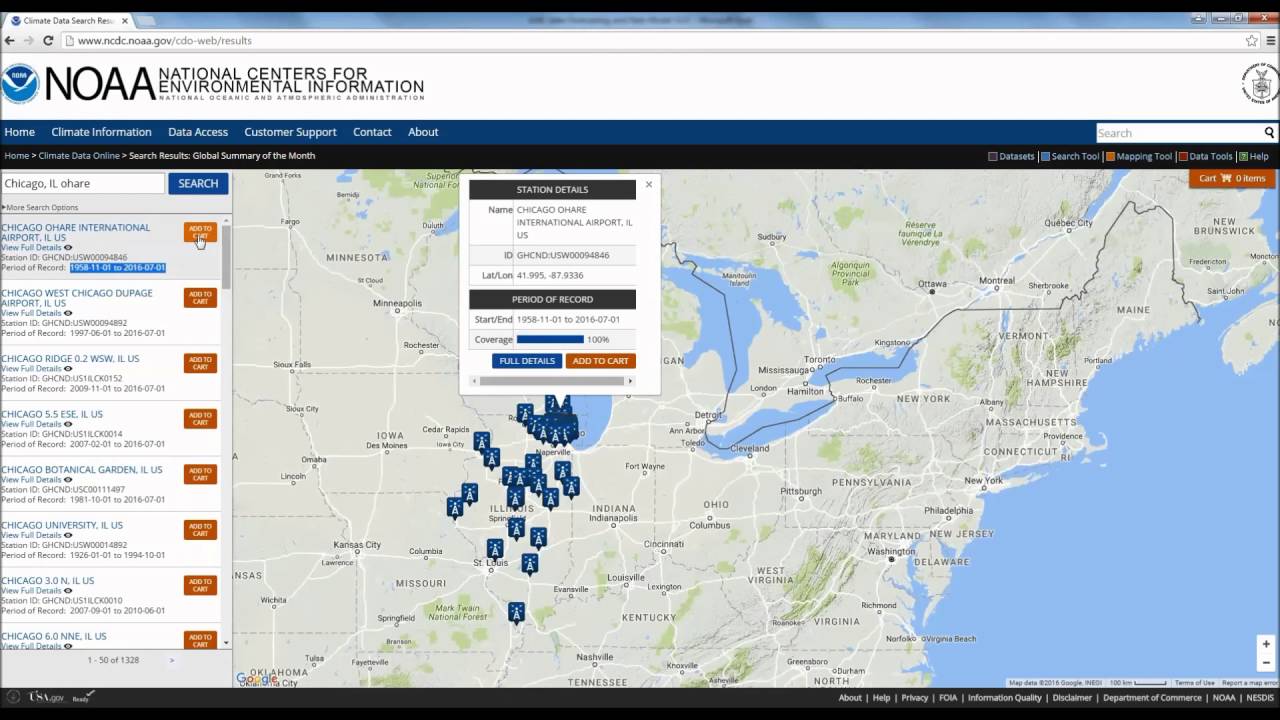Image resolution: width=1280 pixels, height=720 pixels.
Task: Click the cart icon in Cart button
Action: [1226, 178]
